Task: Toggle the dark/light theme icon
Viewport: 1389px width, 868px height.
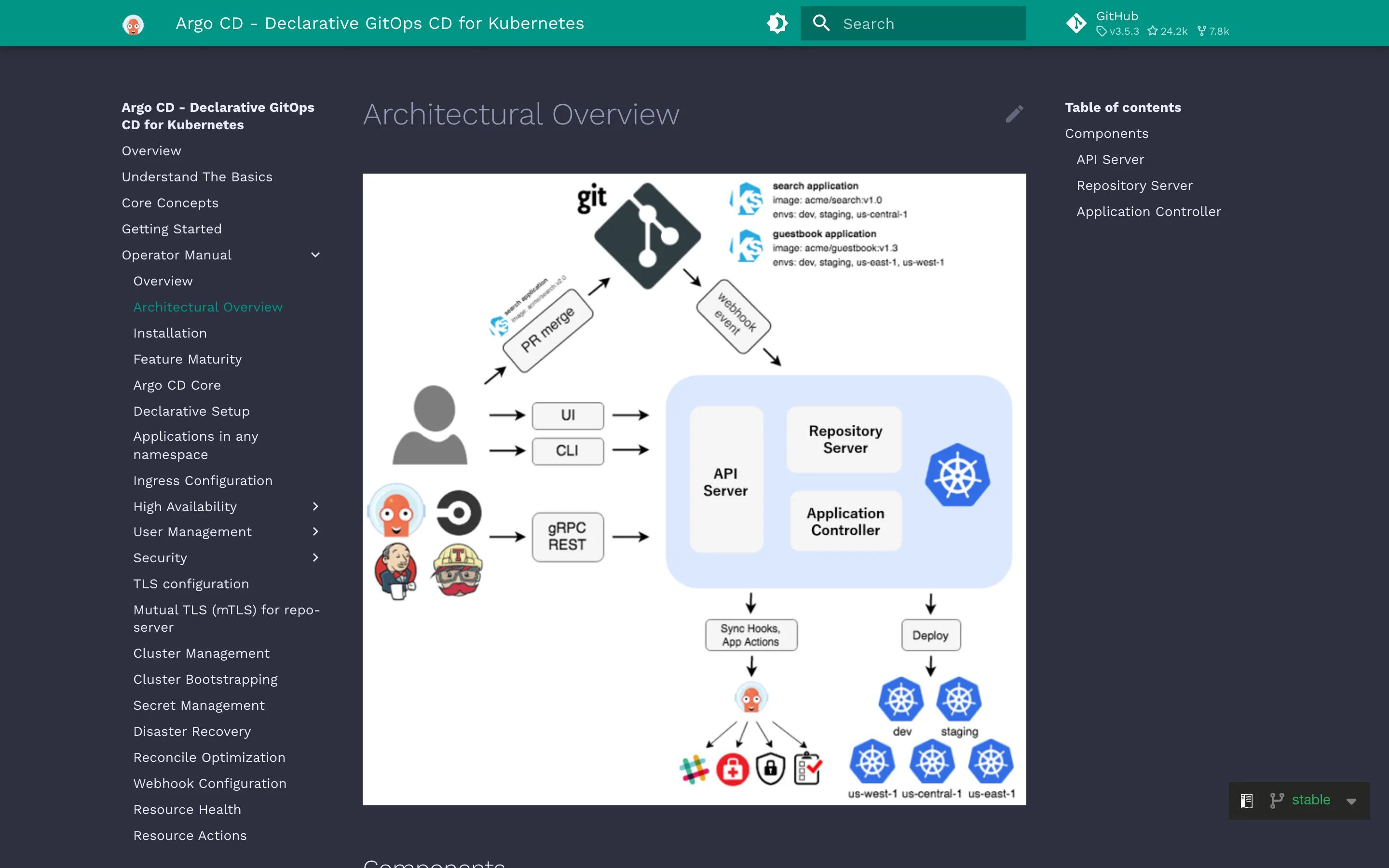Action: (777, 24)
